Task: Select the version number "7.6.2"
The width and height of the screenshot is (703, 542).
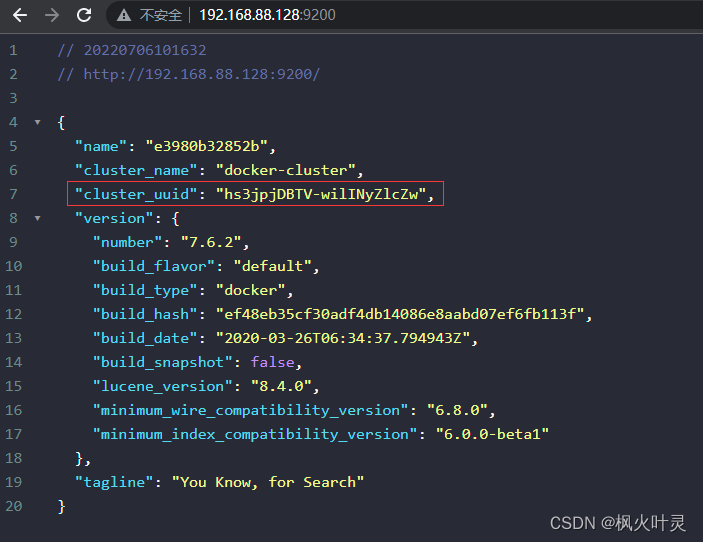Action: coord(211,243)
